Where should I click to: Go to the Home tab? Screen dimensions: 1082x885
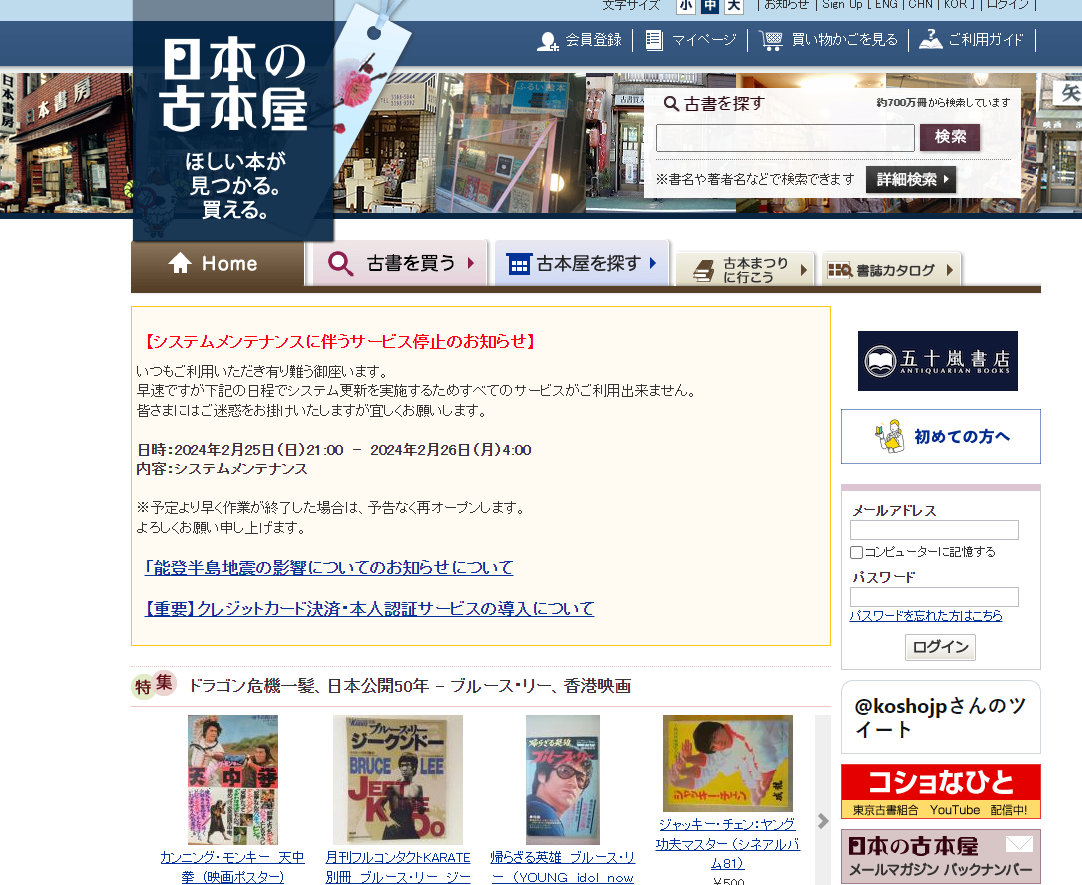click(x=217, y=264)
